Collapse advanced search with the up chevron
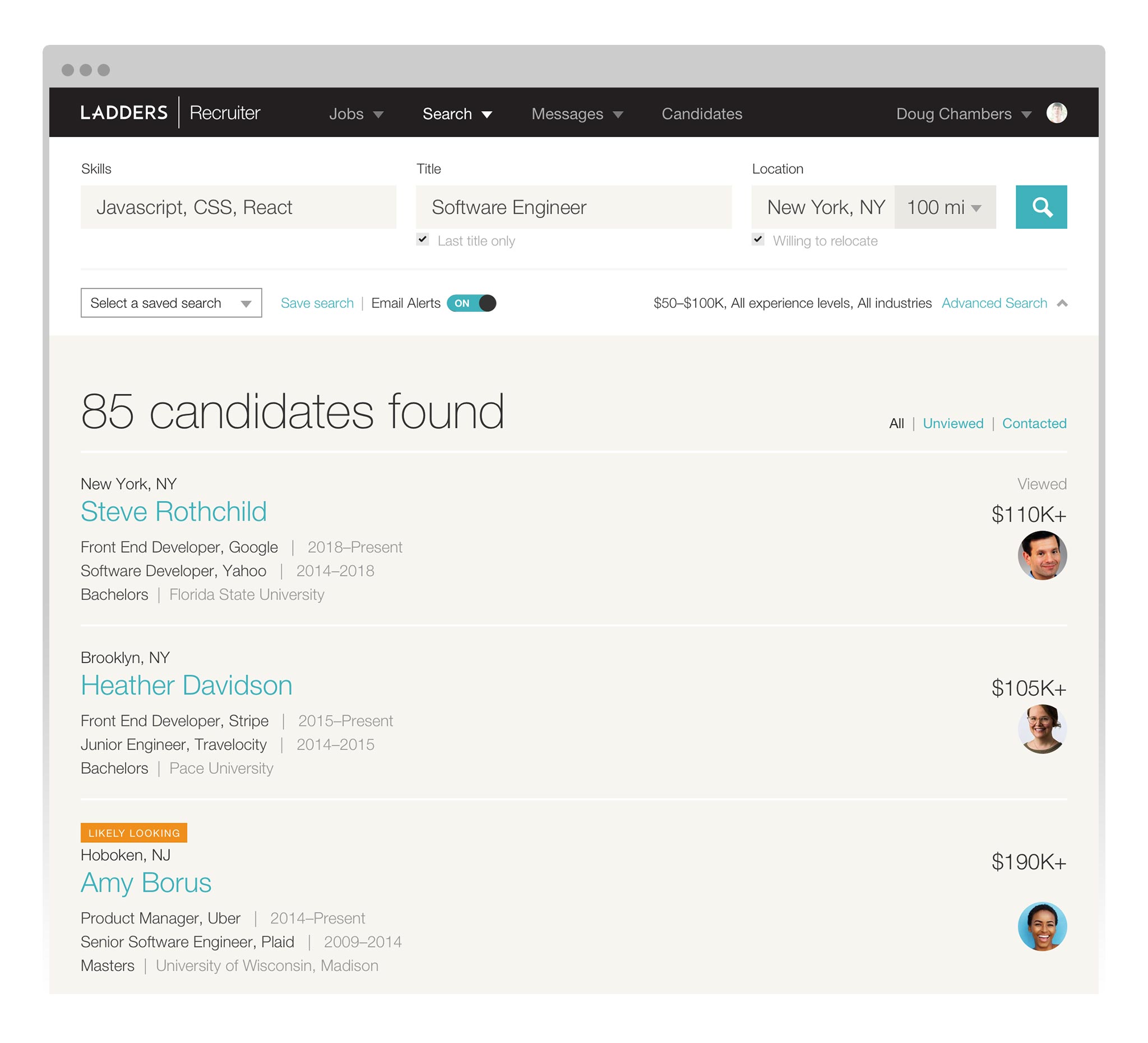Screen dimensions: 1148x1043 click(1062, 303)
